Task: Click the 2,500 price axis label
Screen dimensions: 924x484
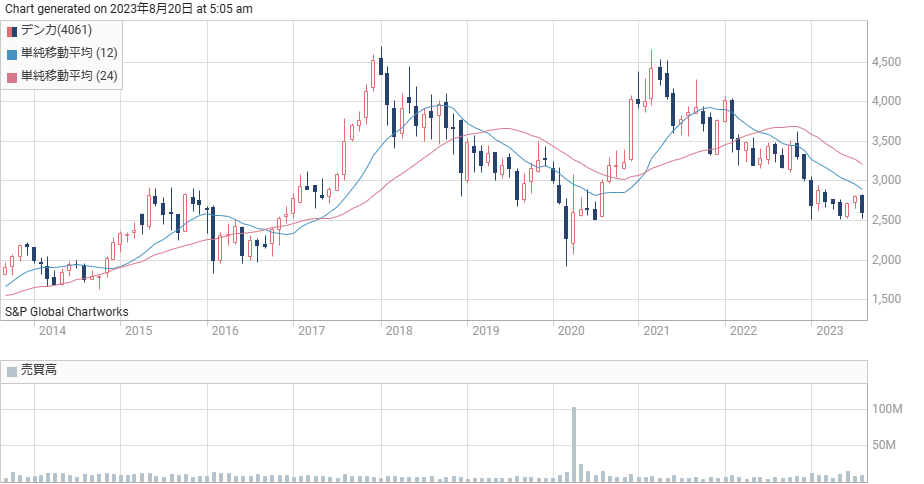Action: pyautogui.click(x=887, y=220)
